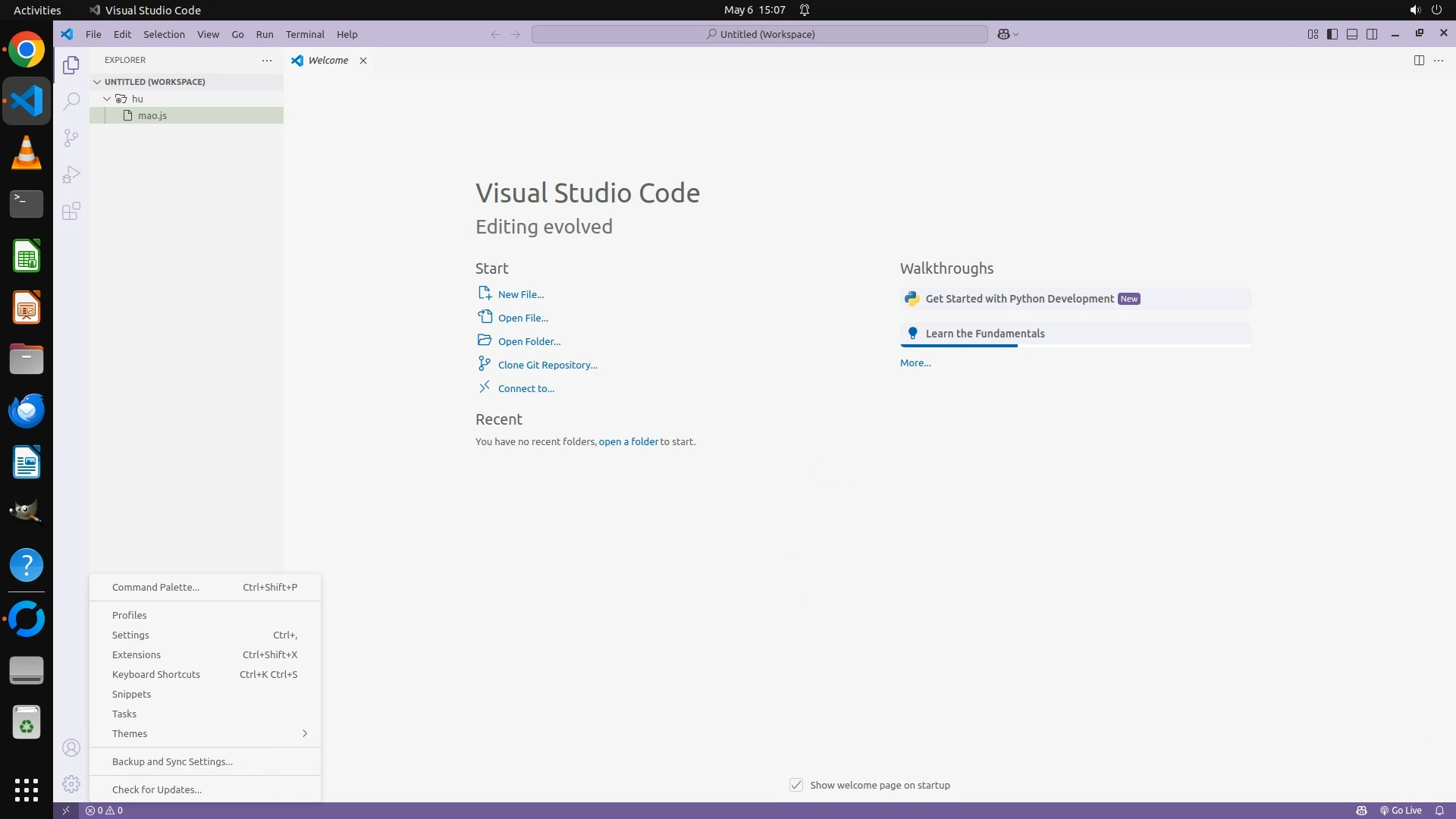The height and width of the screenshot is (819, 1456).
Task: Open the Source Control view icon
Action: pos(71,138)
